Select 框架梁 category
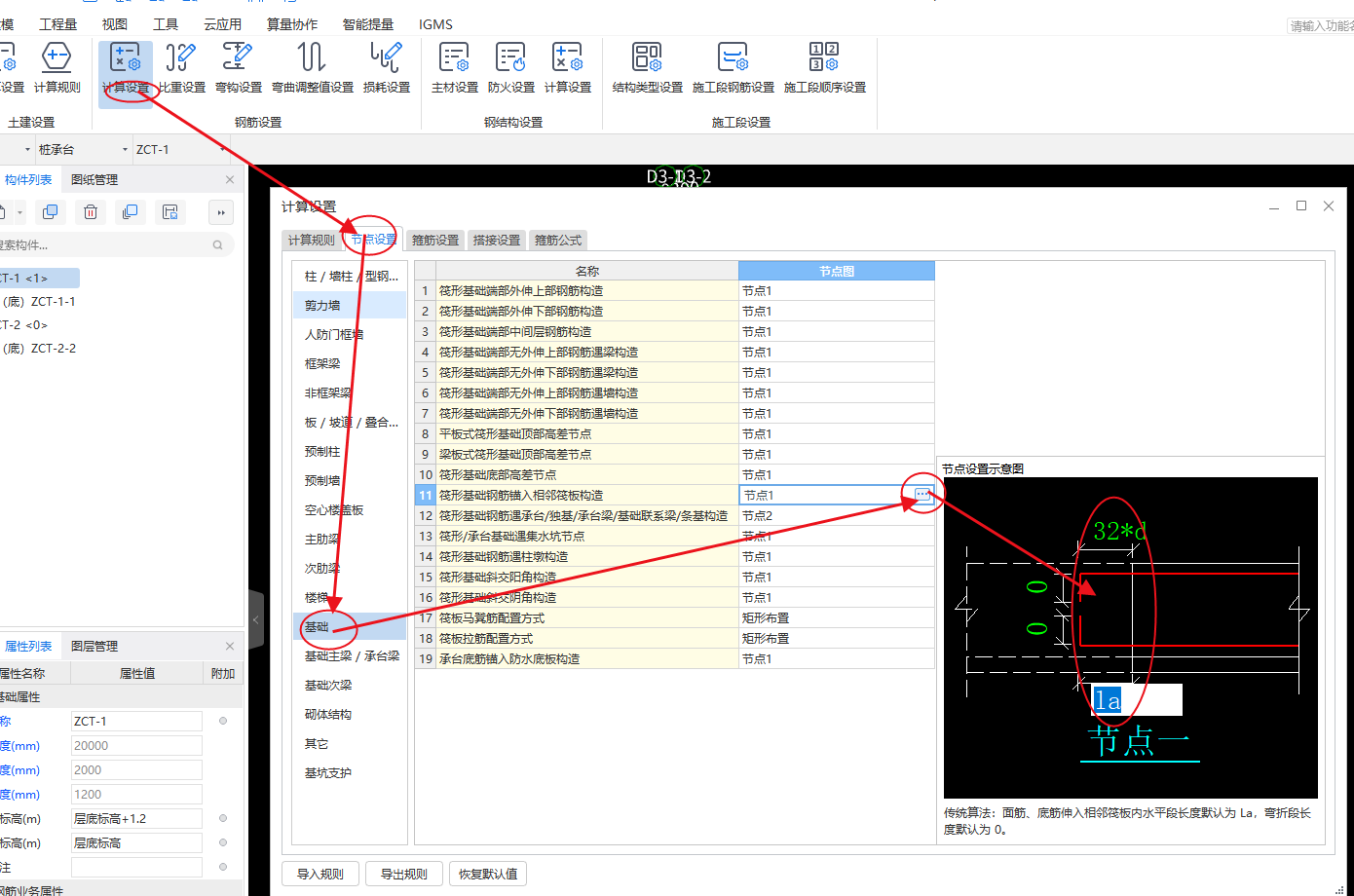1354x896 pixels. [x=351, y=363]
